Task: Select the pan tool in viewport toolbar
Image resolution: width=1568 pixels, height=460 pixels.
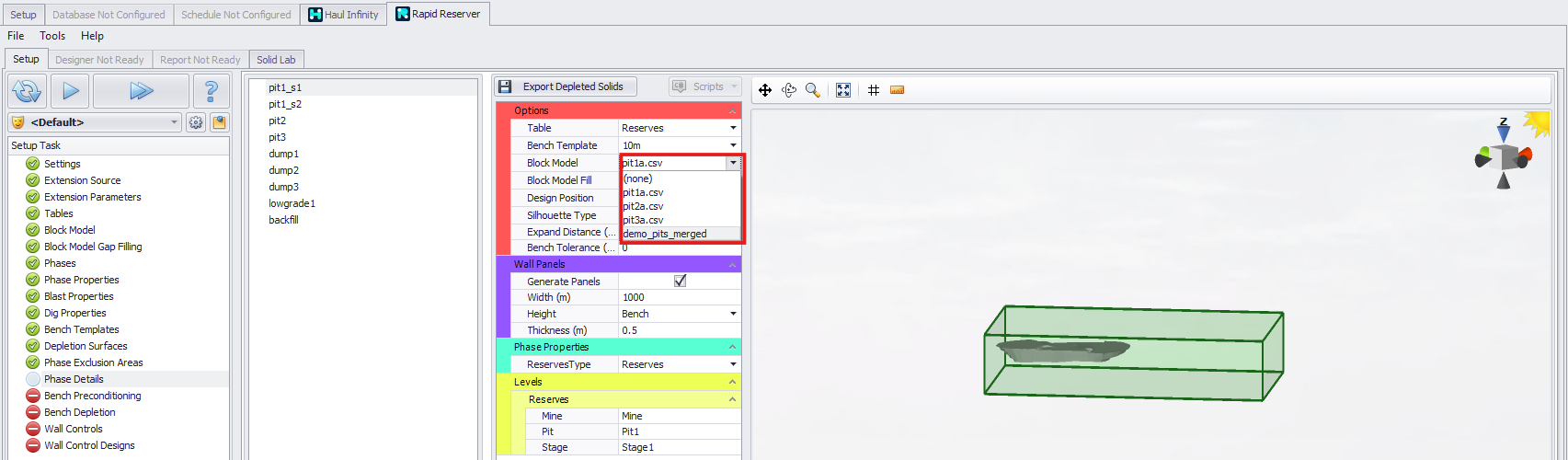Action: [765, 90]
